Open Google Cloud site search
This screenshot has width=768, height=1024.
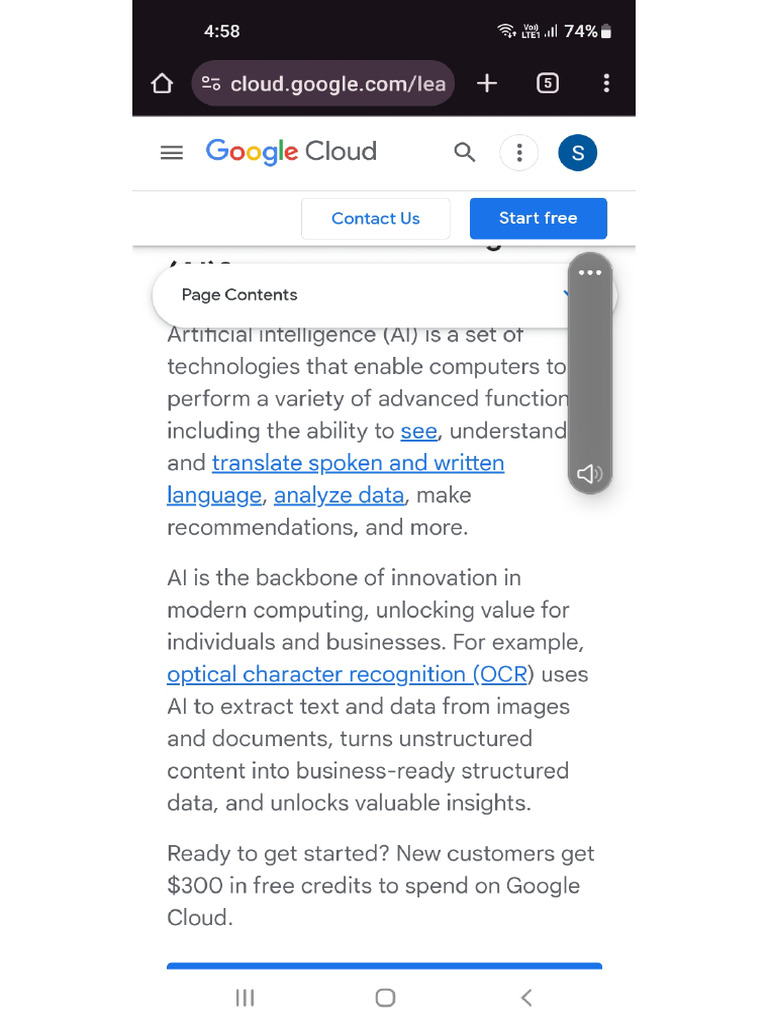pyautogui.click(x=464, y=153)
